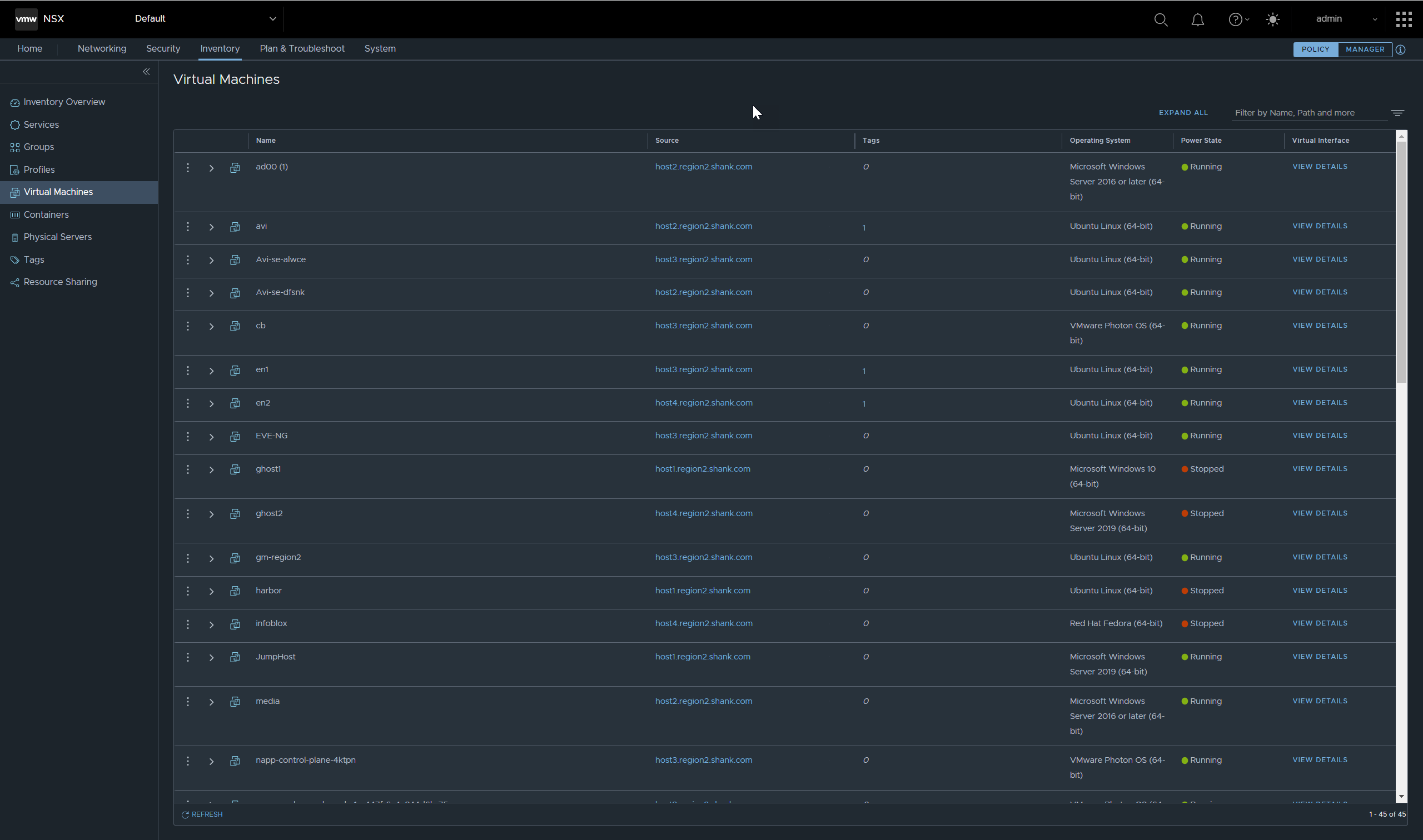Open actions menu for ghost2 row
Viewport: 1423px width, 840px height.
click(x=188, y=514)
